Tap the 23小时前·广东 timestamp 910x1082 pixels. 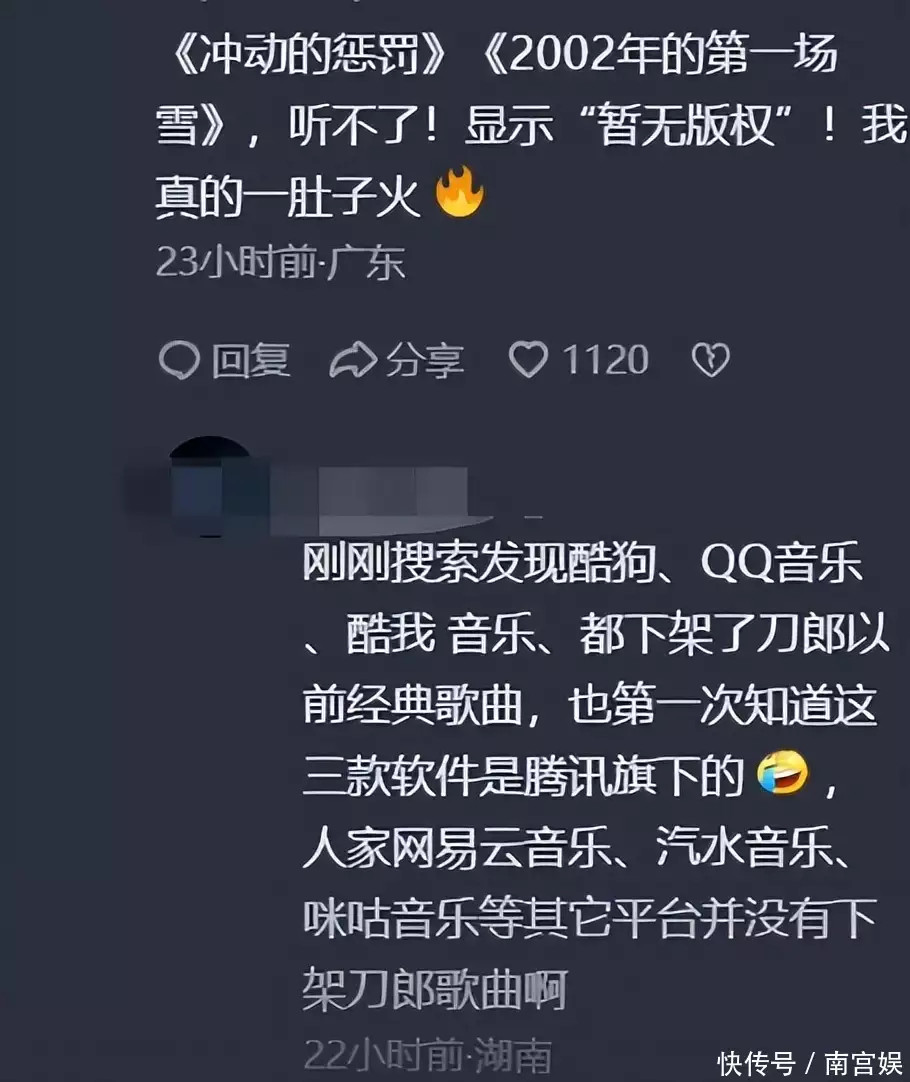pyautogui.click(x=280, y=263)
